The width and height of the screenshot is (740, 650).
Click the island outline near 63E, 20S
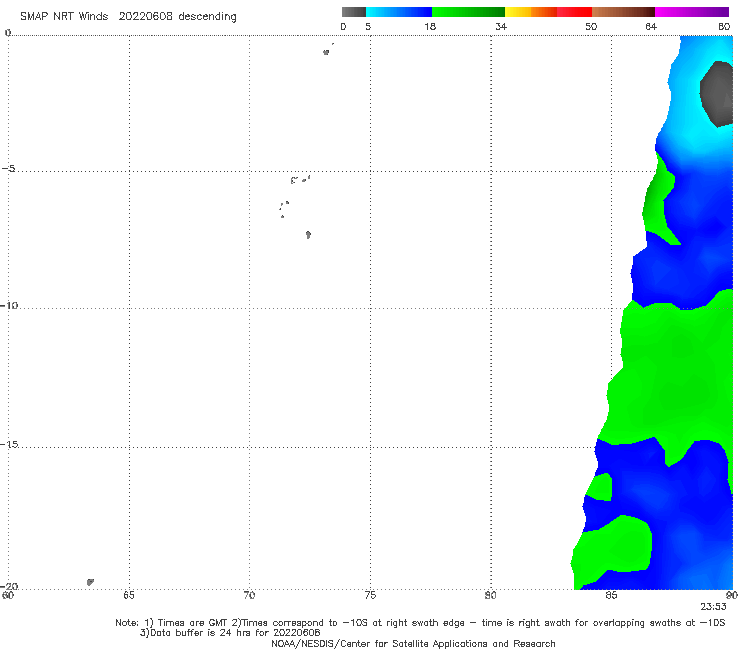[x=90, y=582]
